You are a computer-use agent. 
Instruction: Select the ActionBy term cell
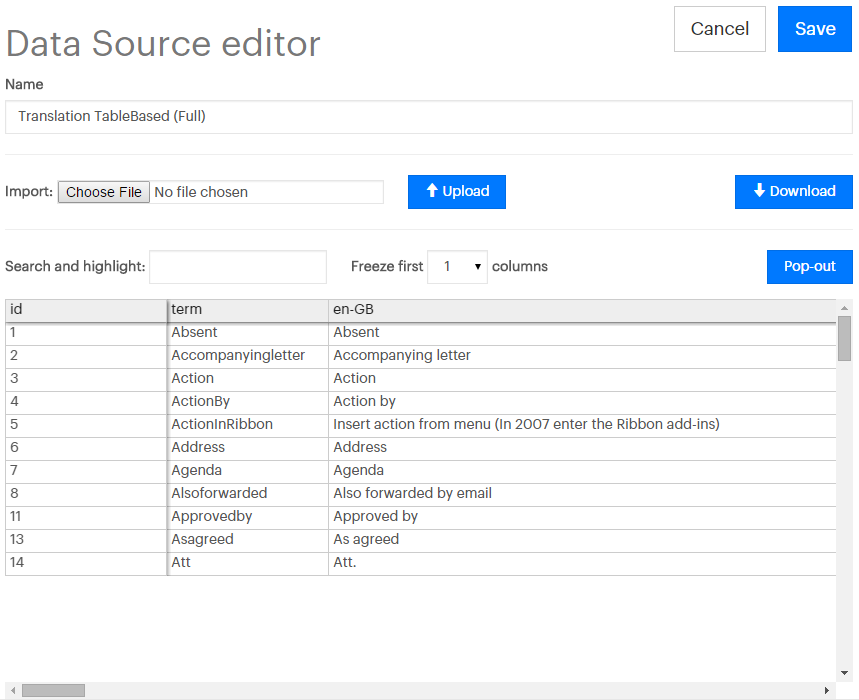[x=248, y=401]
